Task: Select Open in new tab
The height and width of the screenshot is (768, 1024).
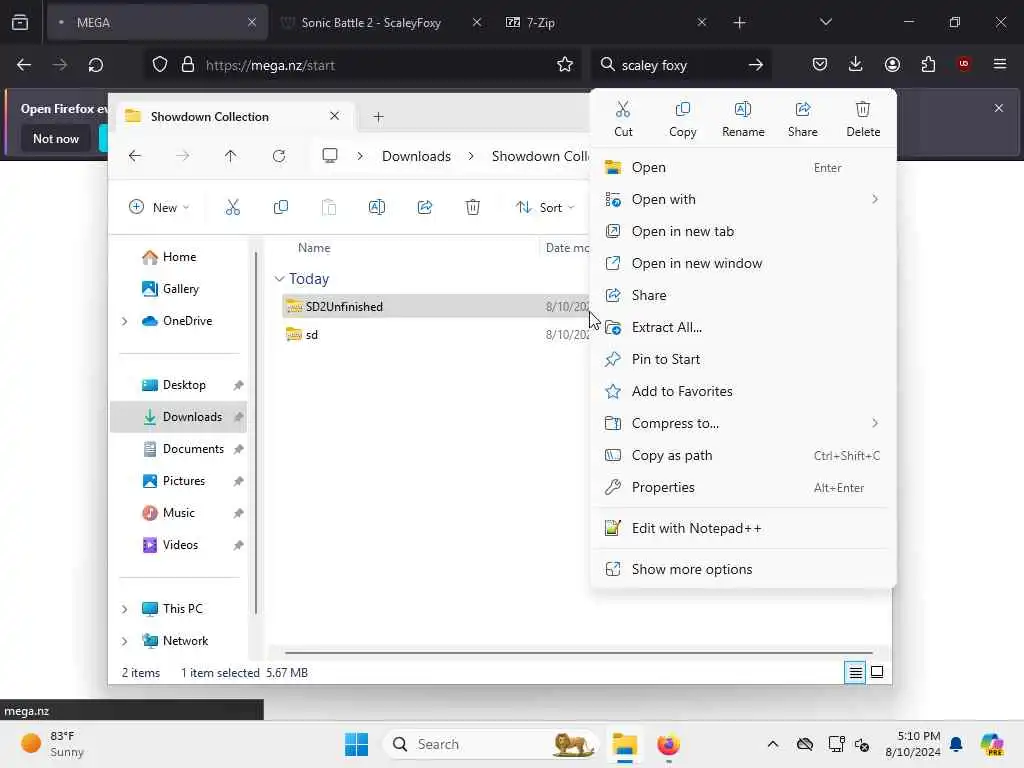Action: 743,231
